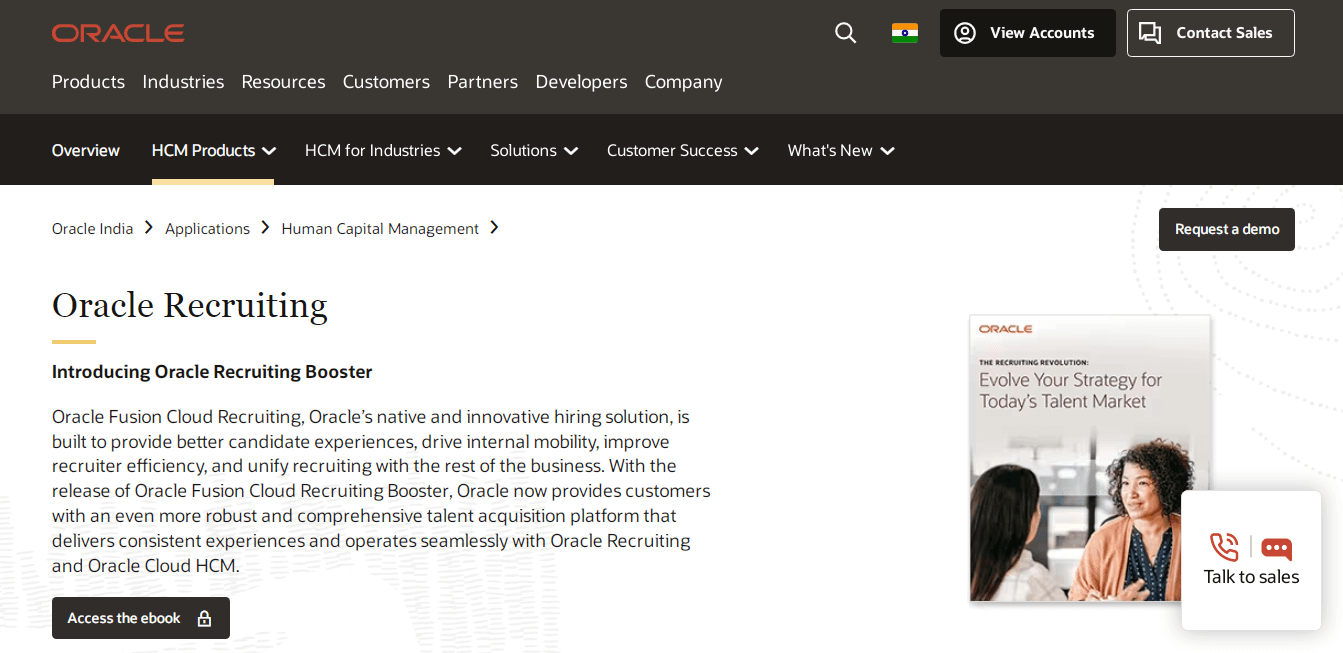Click the chat bubble icon in Talk to sales
Screen dimensions: 1343x653
point(1276,548)
